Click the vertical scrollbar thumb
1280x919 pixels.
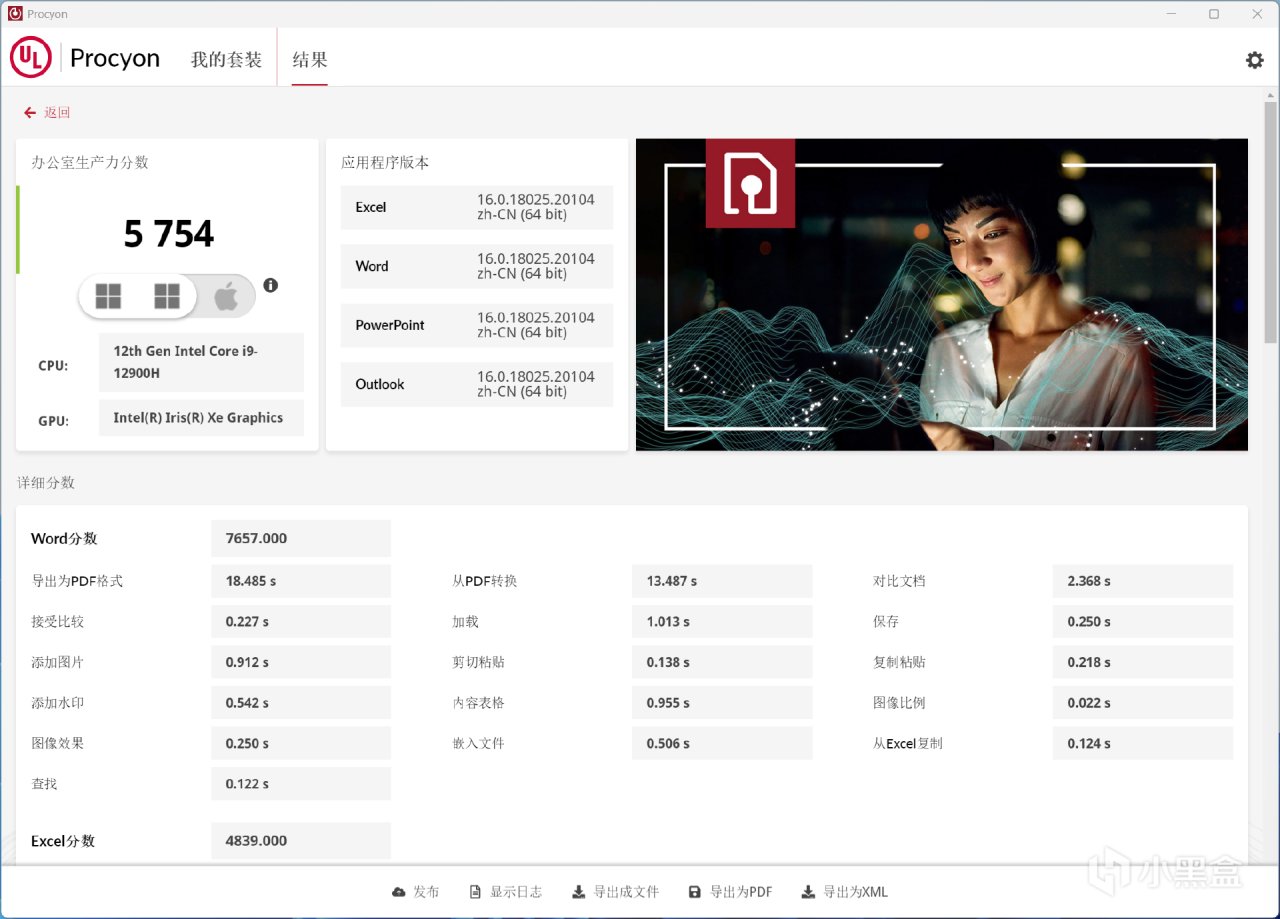[x=1271, y=222]
